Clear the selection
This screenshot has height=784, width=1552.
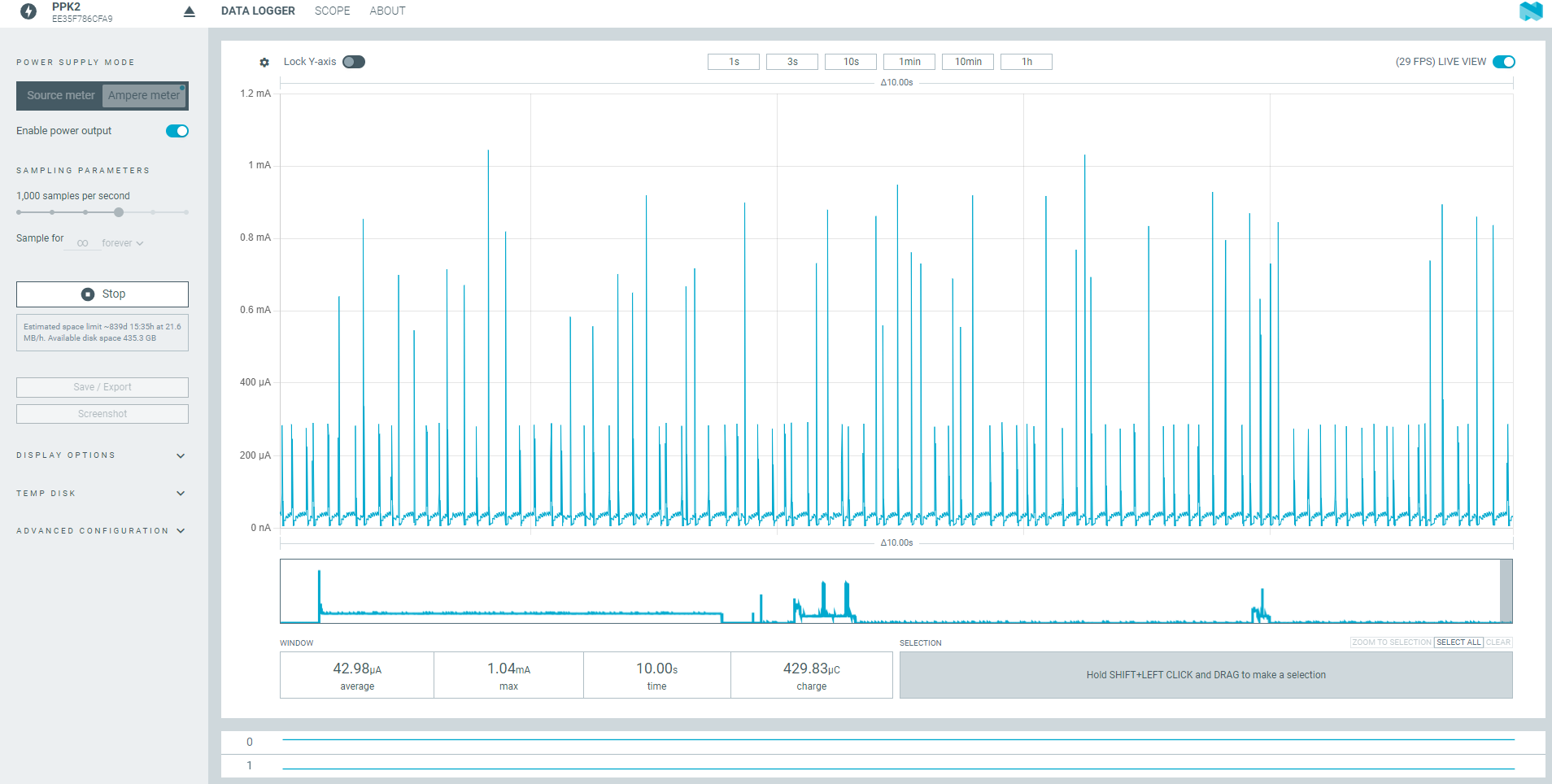pos(1498,642)
